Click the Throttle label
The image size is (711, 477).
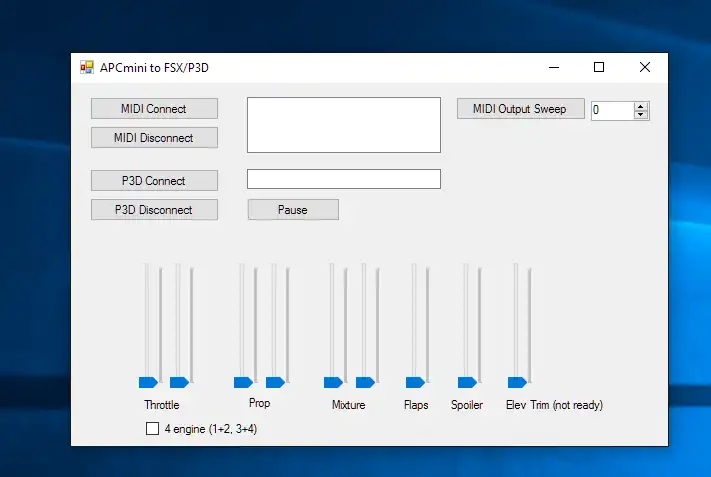coord(162,405)
